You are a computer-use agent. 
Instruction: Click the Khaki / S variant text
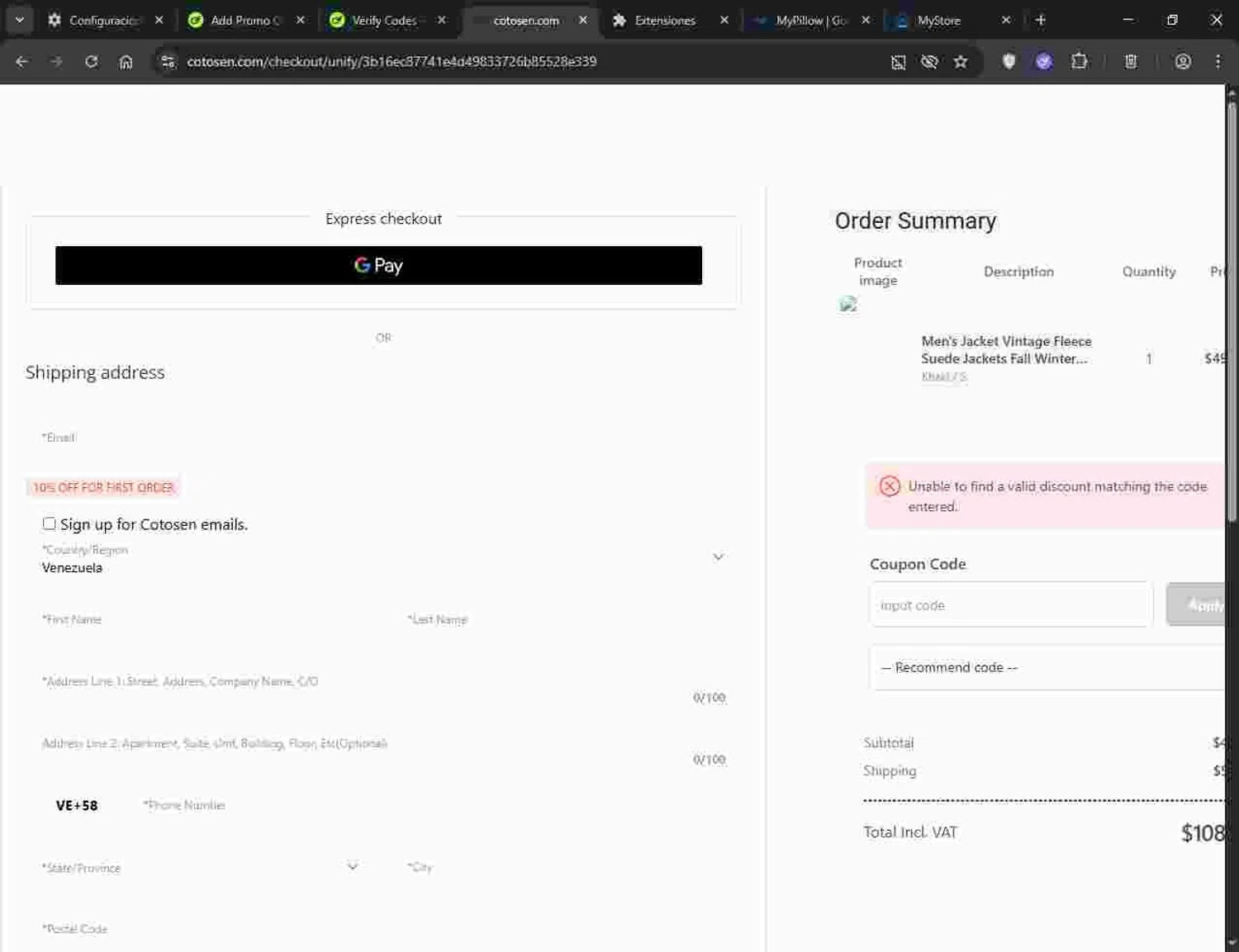point(943,377)
